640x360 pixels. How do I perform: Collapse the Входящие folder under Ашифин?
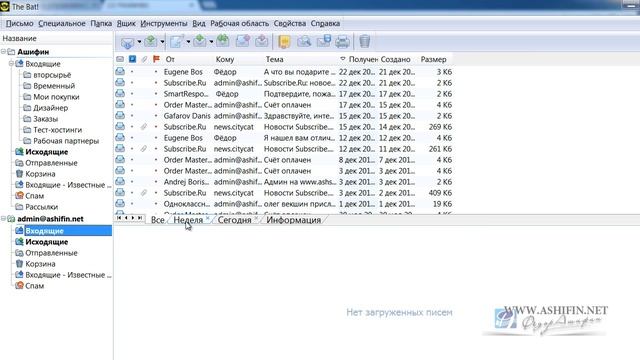pyautogui.click(x=11, y=64)
